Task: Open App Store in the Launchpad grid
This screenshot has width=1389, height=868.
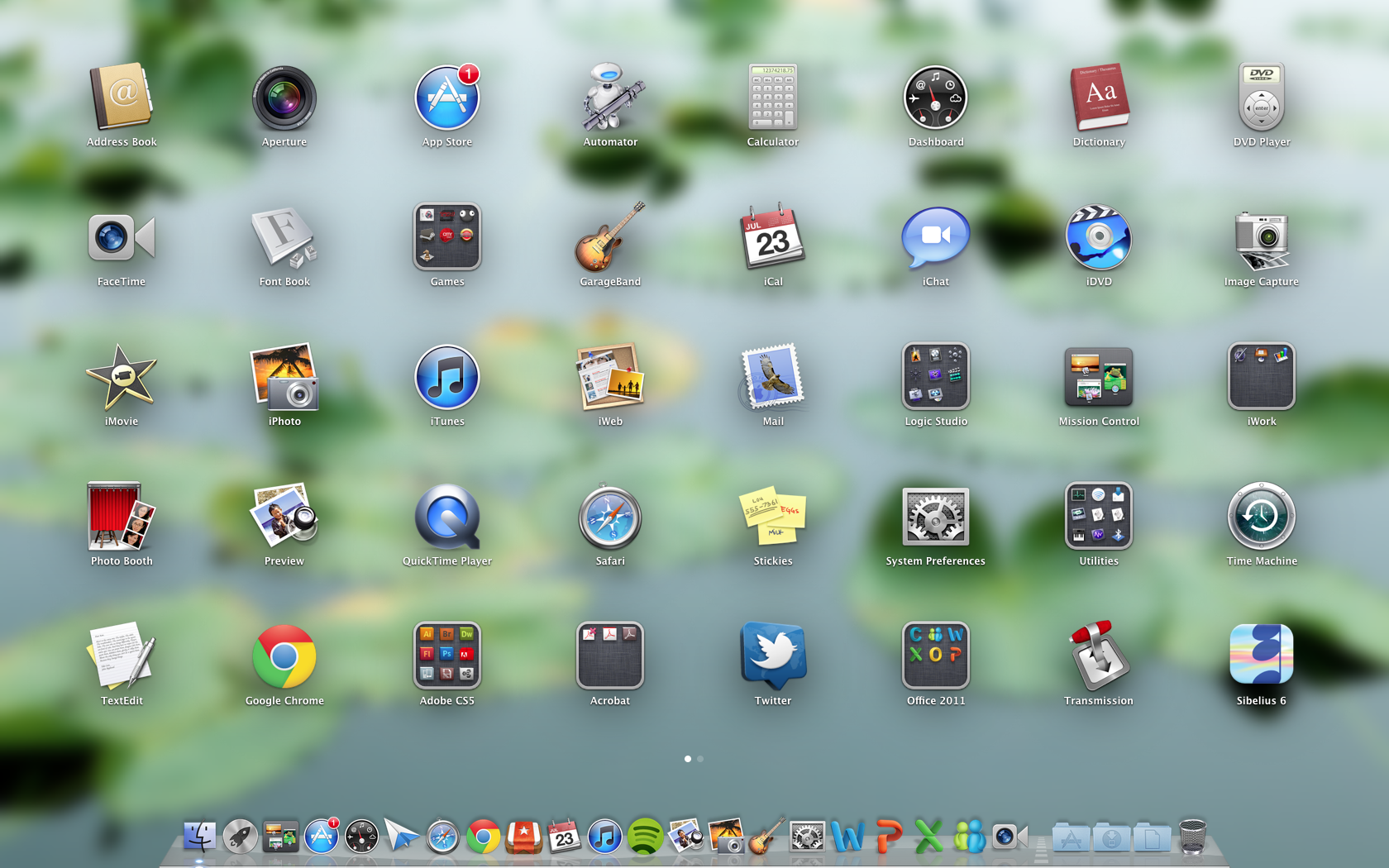Action: click(447, 98)
